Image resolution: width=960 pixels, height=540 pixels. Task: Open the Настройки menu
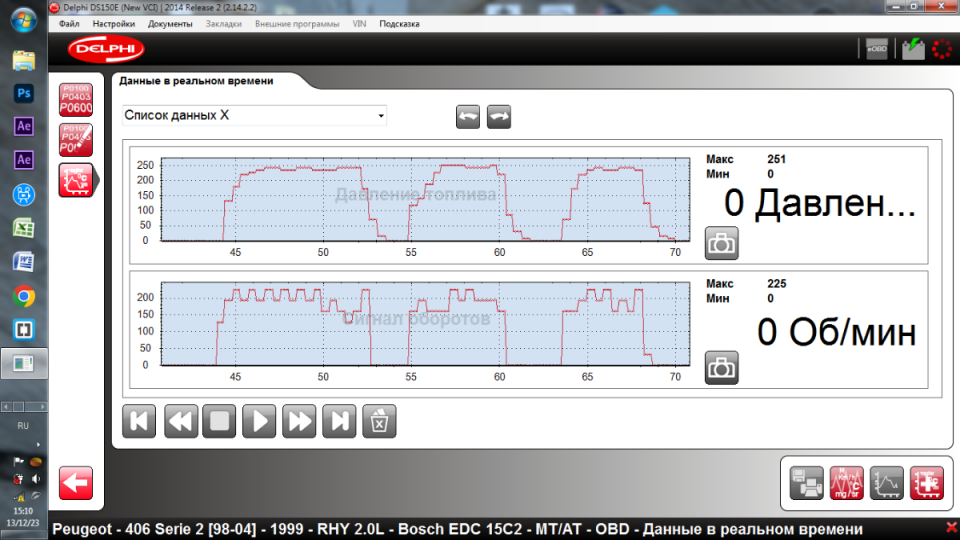tap(113, 23)
